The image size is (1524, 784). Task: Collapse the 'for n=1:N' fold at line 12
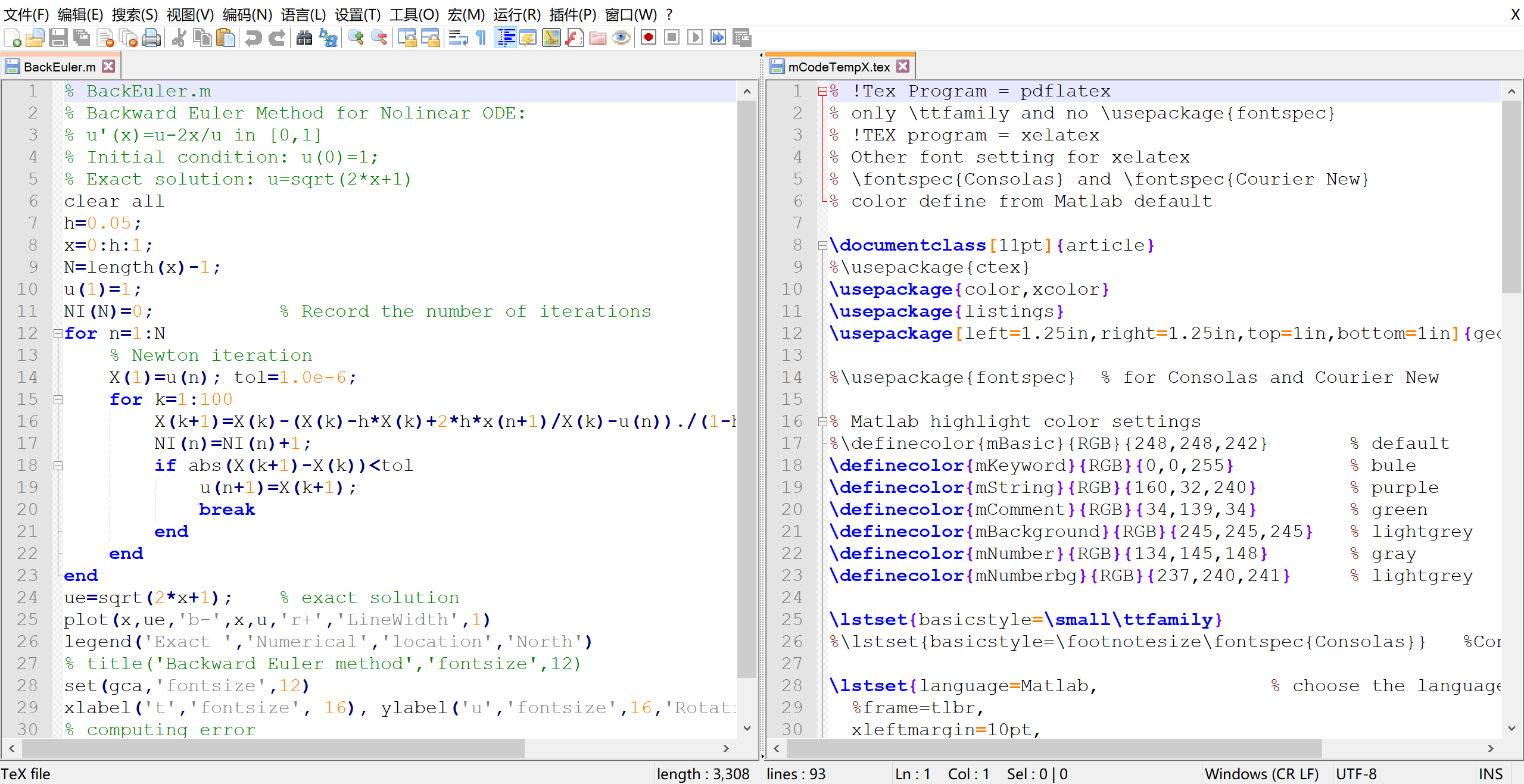58,334
